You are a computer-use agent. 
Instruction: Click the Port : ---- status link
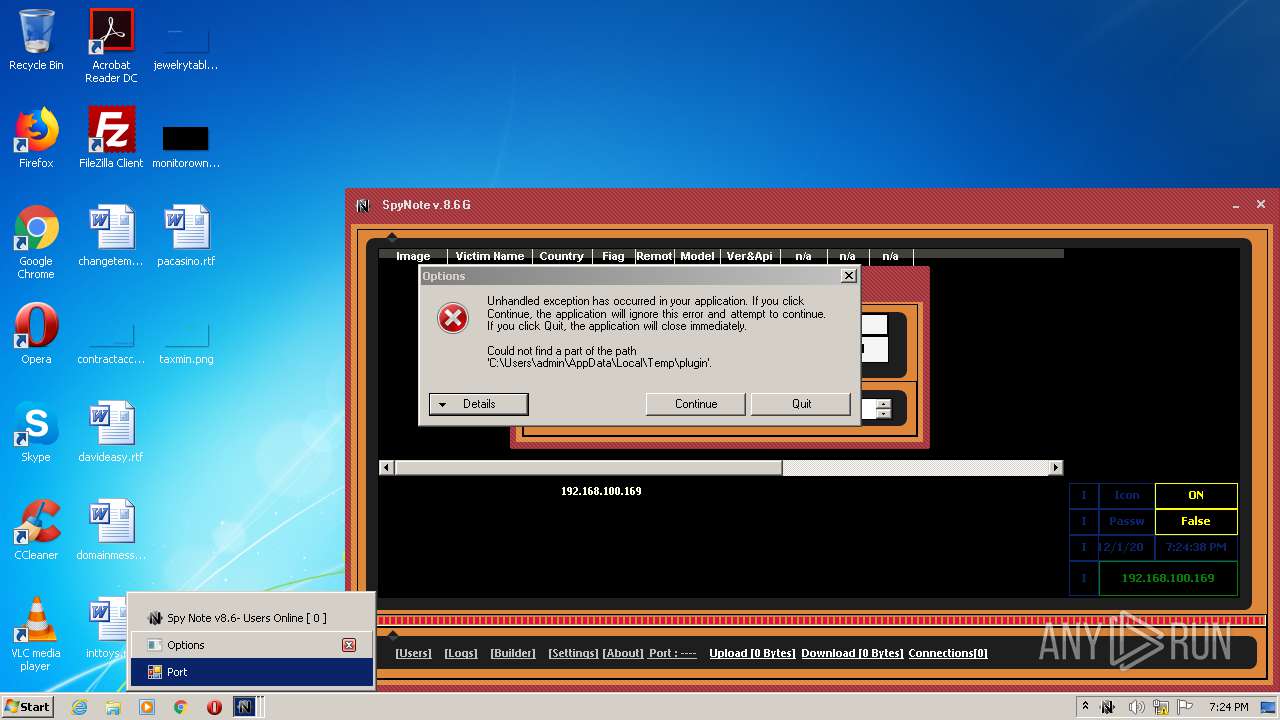click(673, 653)
